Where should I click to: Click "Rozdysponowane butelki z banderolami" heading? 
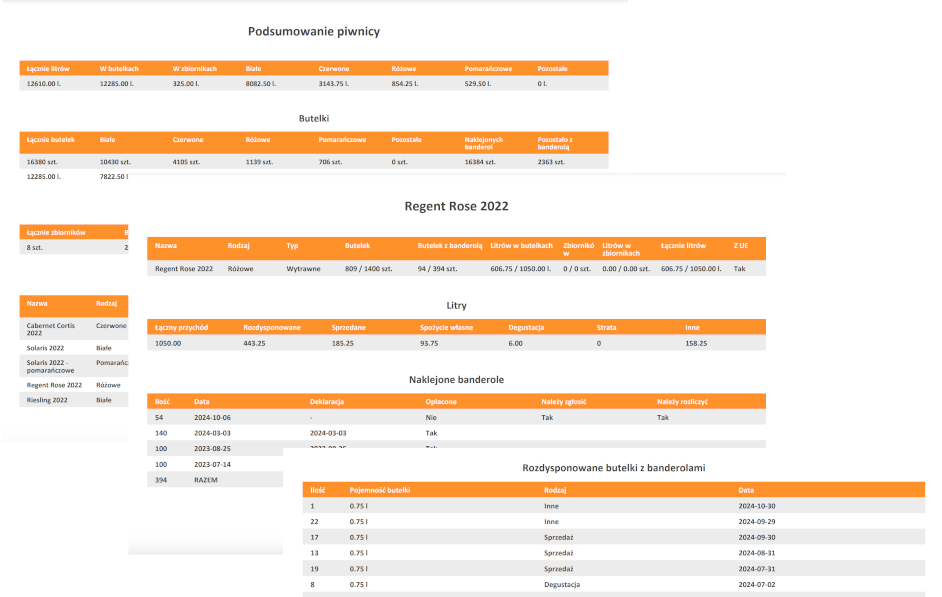615,467
